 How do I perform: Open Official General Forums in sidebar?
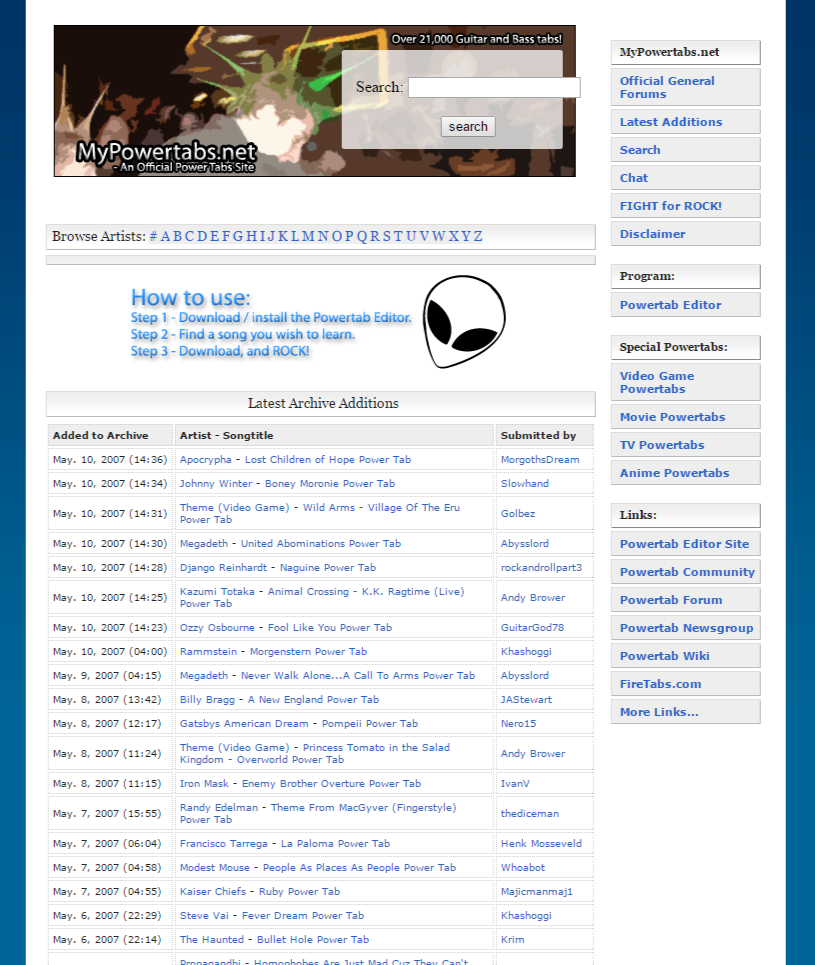[667, 88]
